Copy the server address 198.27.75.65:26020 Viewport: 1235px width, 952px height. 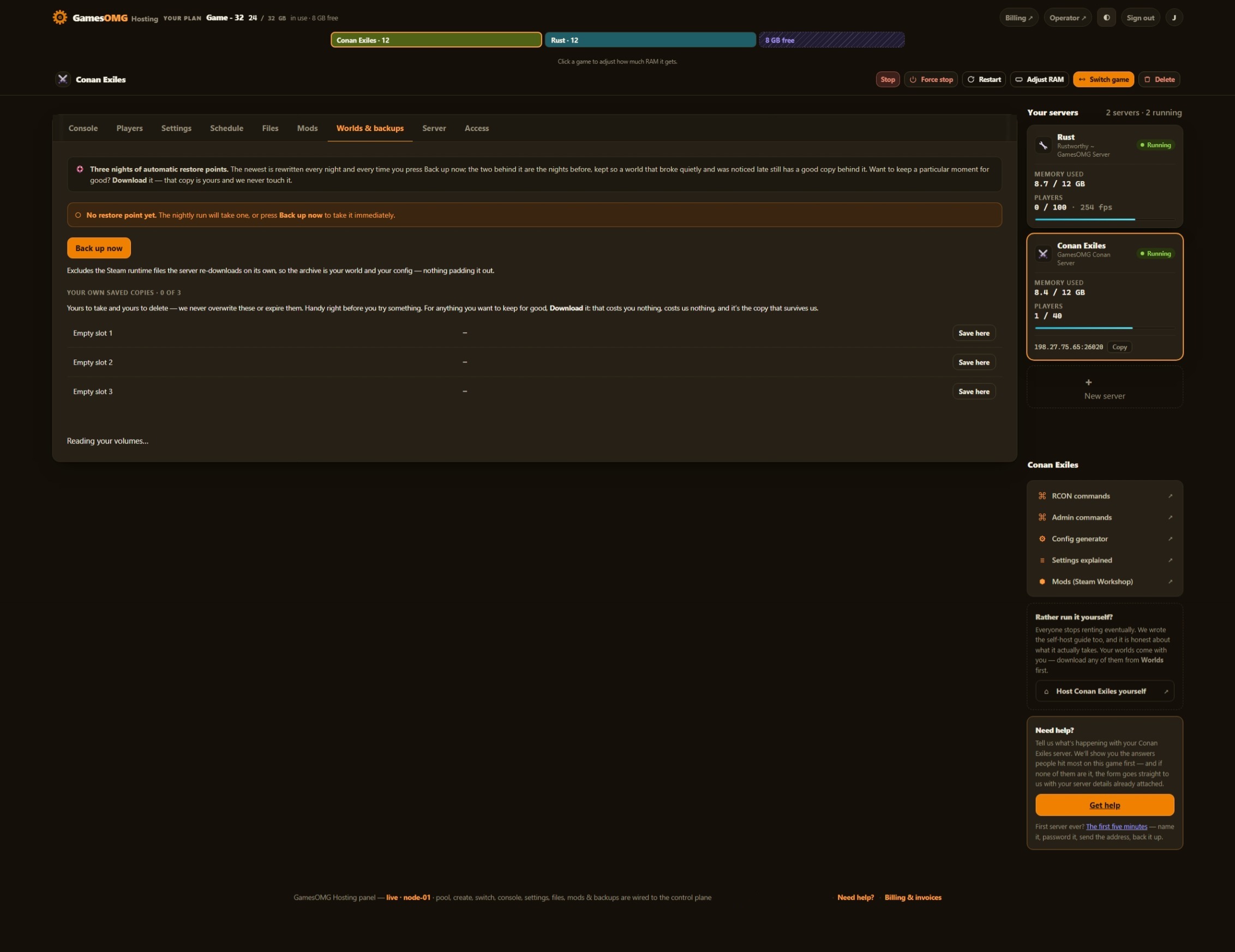1119,348
